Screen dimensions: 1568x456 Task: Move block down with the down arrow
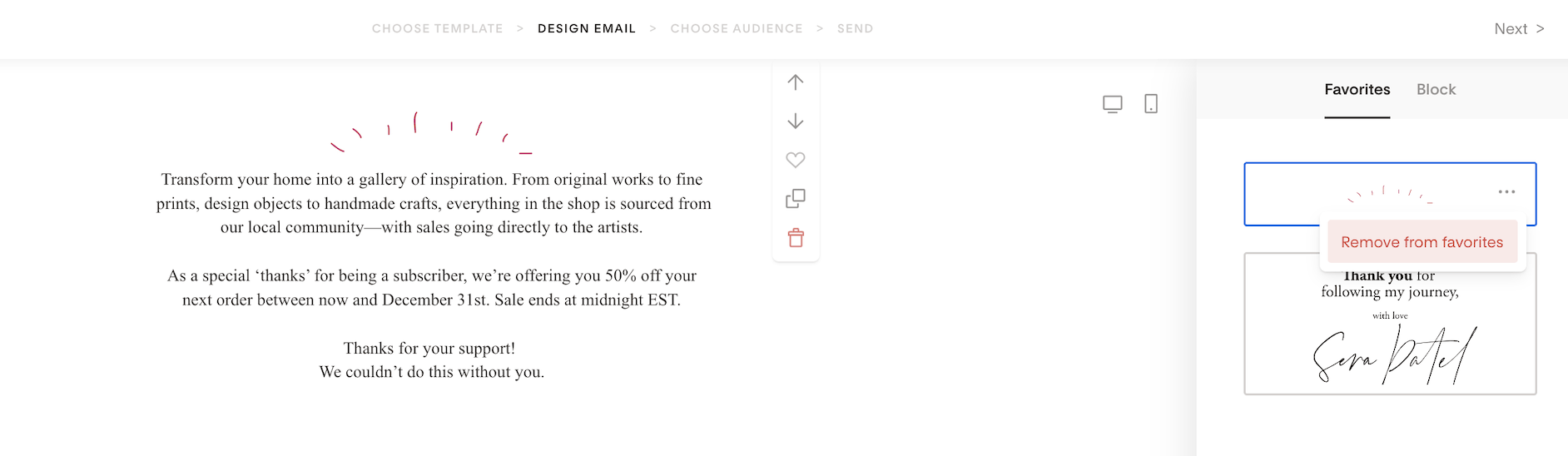coord(796,121)
